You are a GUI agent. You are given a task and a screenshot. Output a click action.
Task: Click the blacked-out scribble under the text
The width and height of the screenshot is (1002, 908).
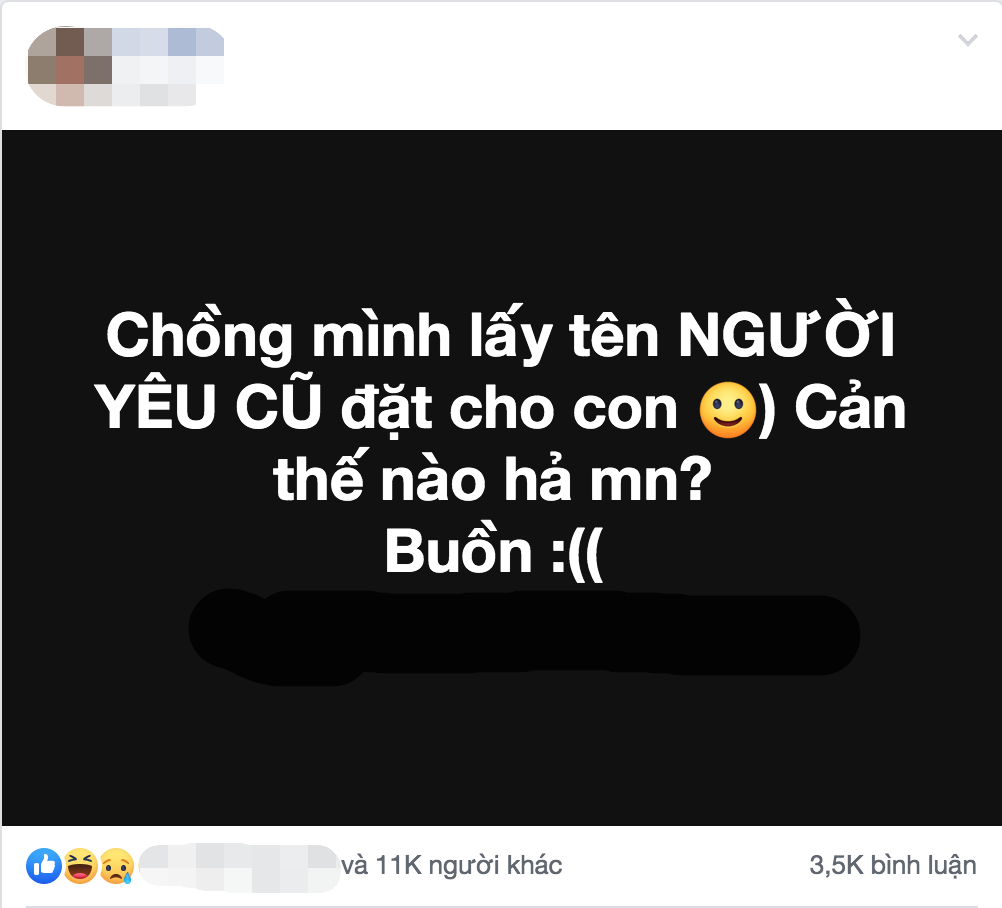524,635
